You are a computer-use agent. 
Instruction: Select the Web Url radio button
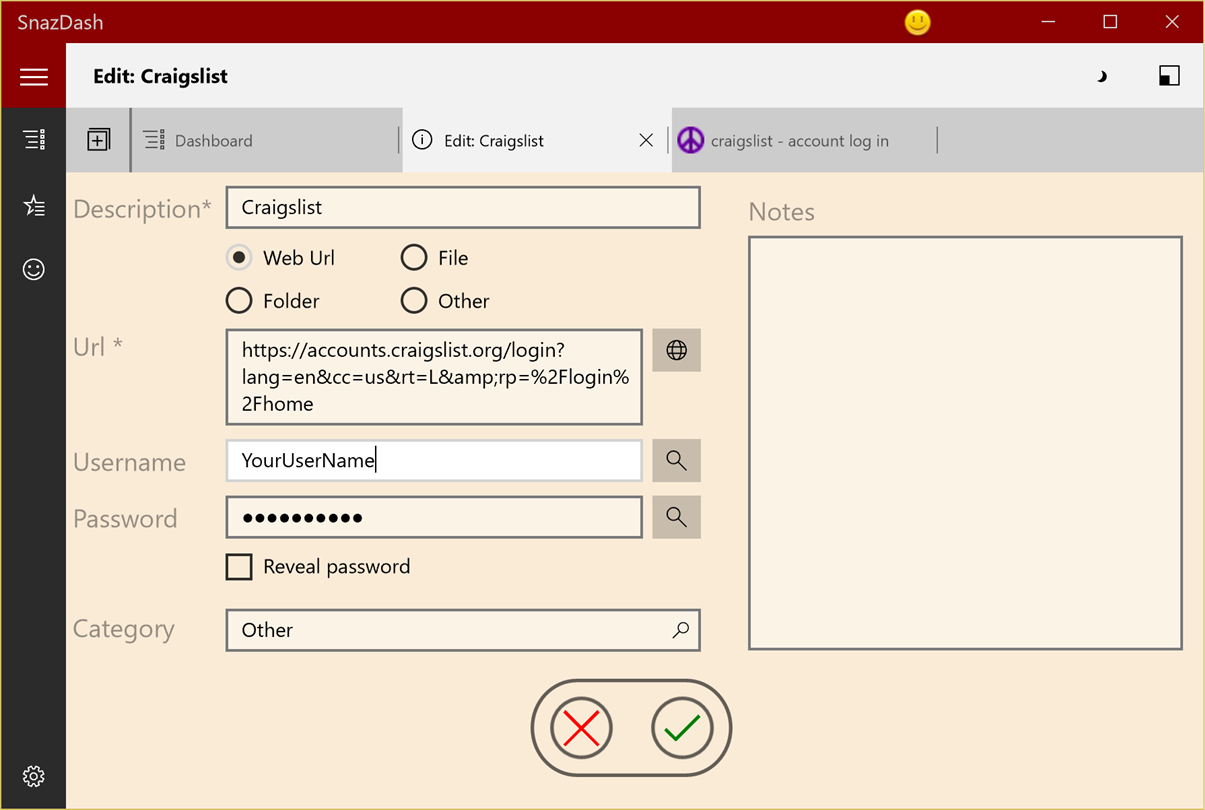239,258
